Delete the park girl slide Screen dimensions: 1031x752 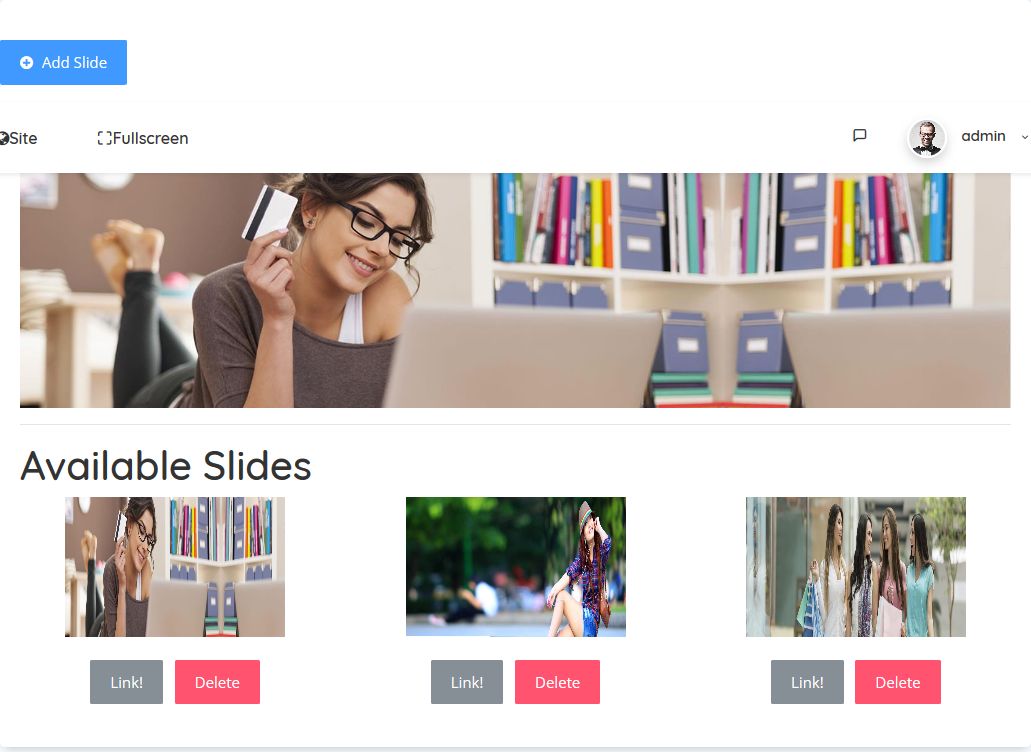pos(557,682)
